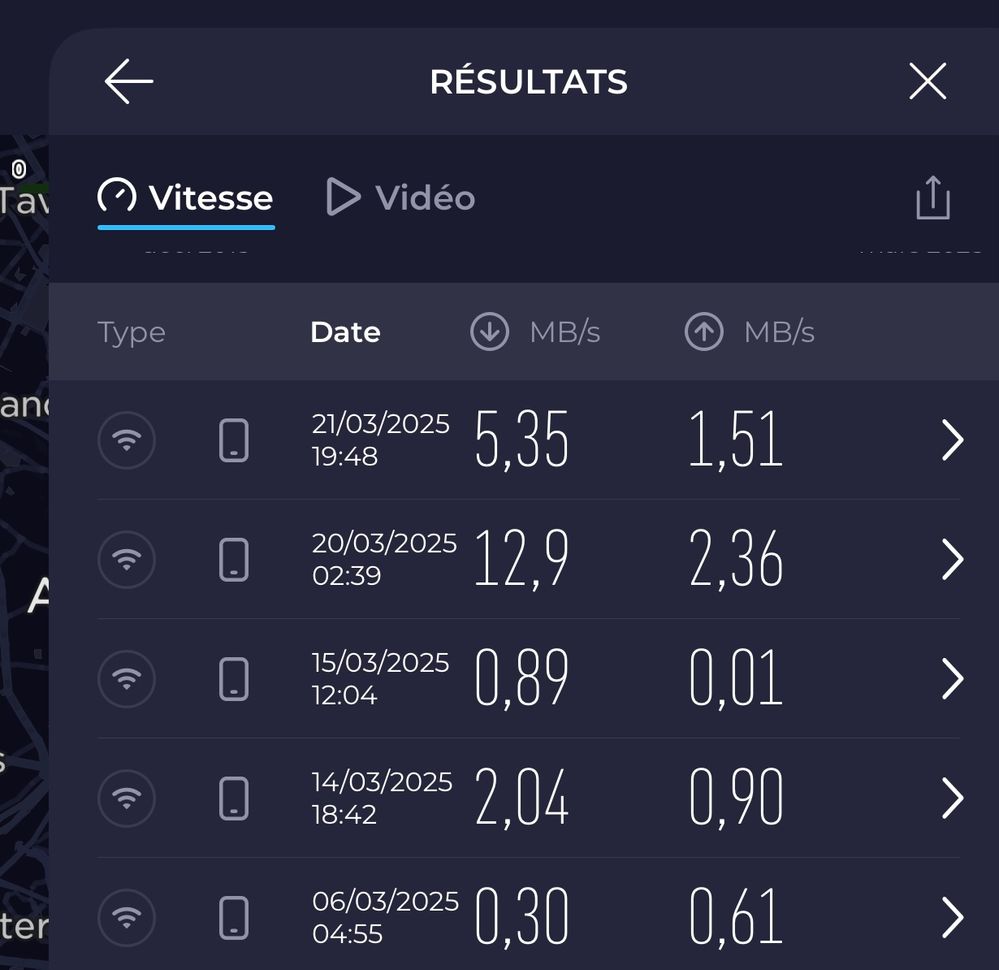Tap the Wi-Fi icon on the 21/03/2025 result
The width and height of the screenshot is (999, 970).
click(x=127, y=440)
